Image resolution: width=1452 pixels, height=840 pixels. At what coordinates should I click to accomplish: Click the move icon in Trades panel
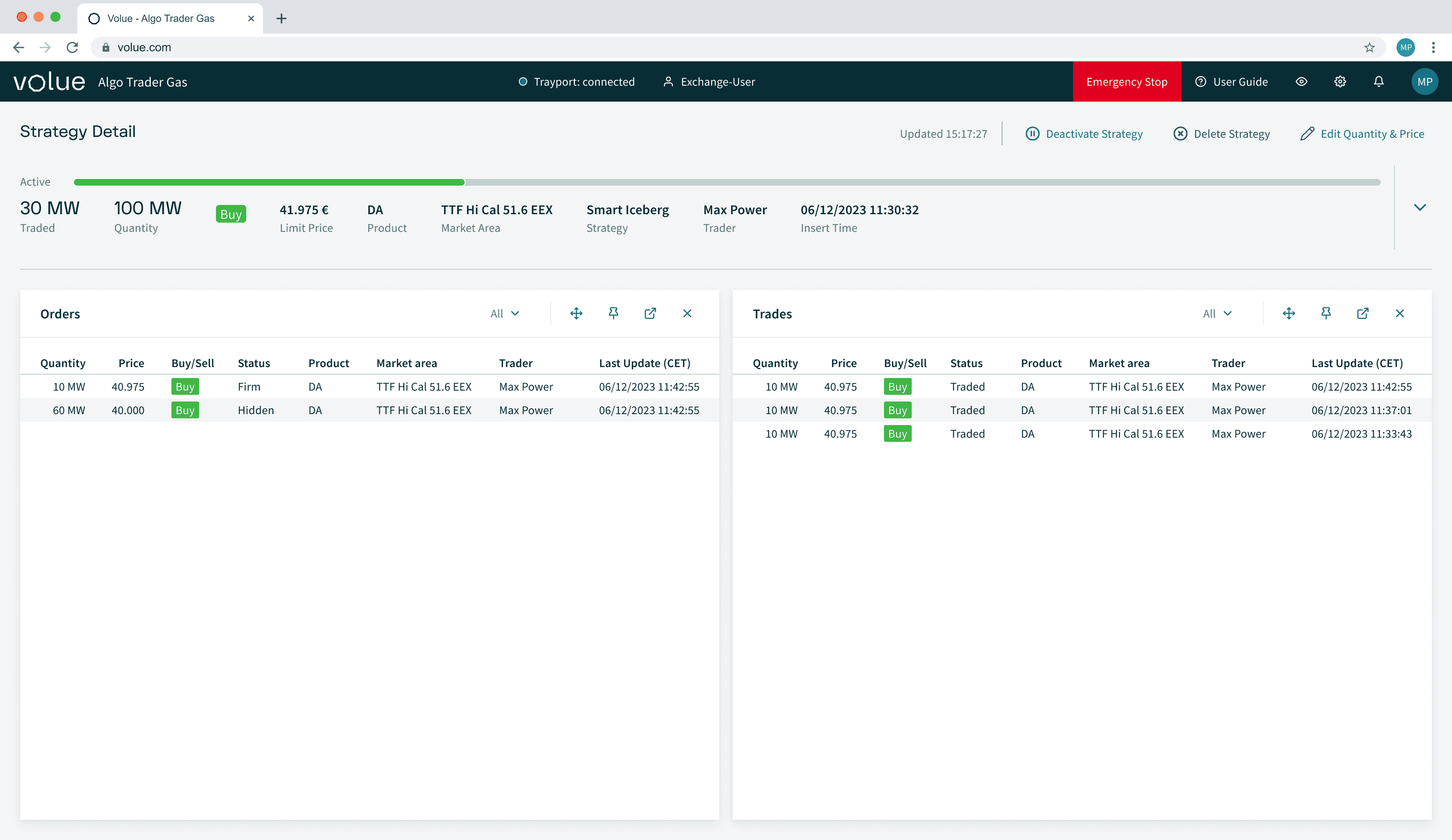click(1289, 313)
